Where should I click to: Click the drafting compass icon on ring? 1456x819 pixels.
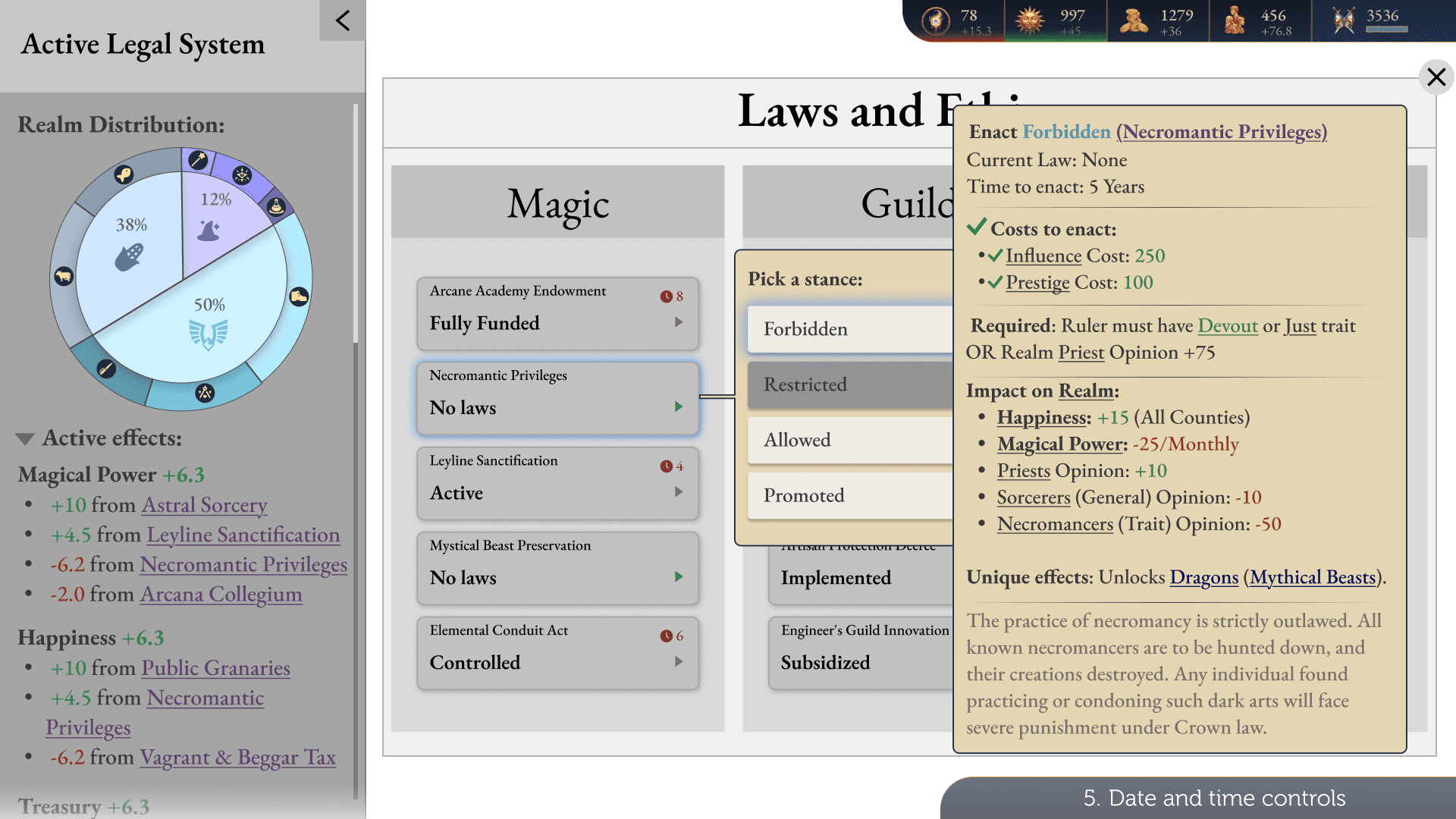[x=205, y=392]
